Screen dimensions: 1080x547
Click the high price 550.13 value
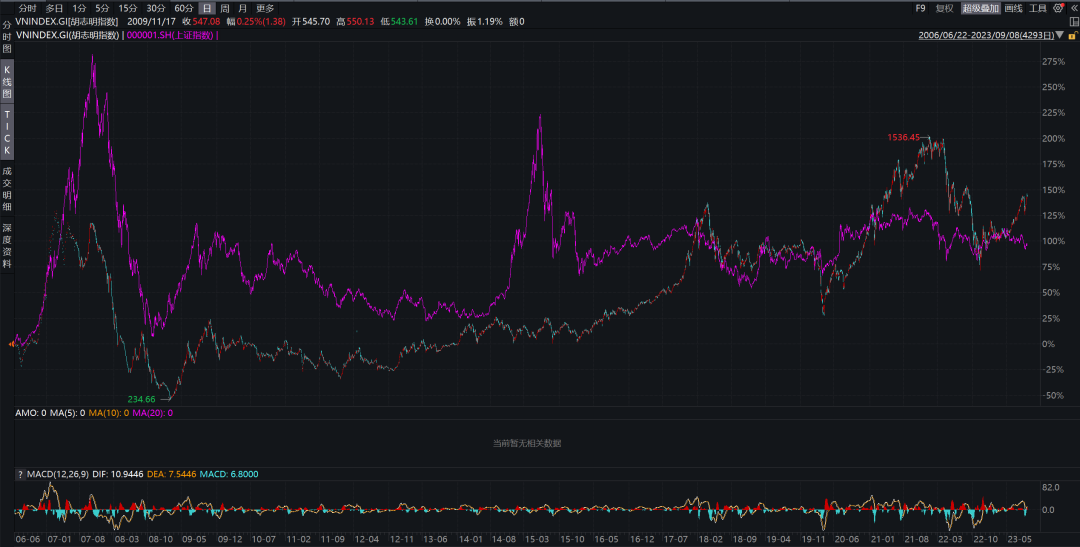click(x=360, y=21)
